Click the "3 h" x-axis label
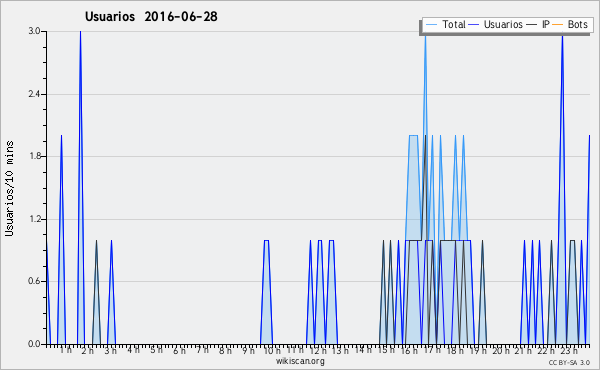The image size is (600, 370). pyautogui.click(x=111, y=350)
